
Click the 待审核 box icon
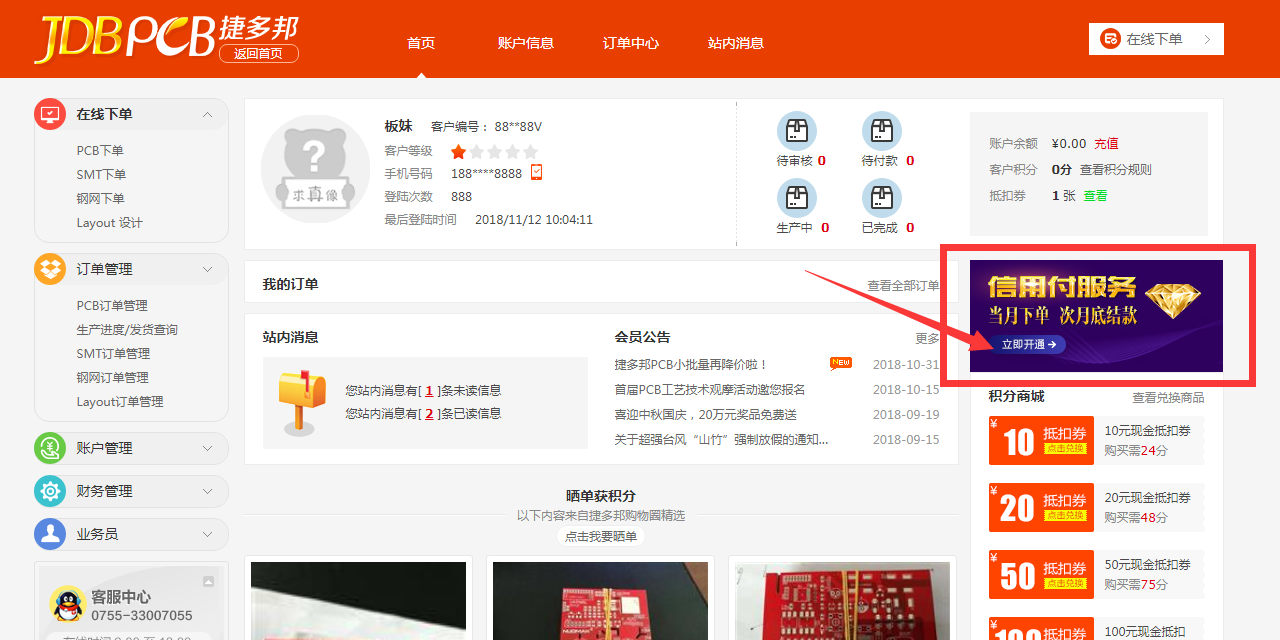pyautogui.click(x=797, y=131)
